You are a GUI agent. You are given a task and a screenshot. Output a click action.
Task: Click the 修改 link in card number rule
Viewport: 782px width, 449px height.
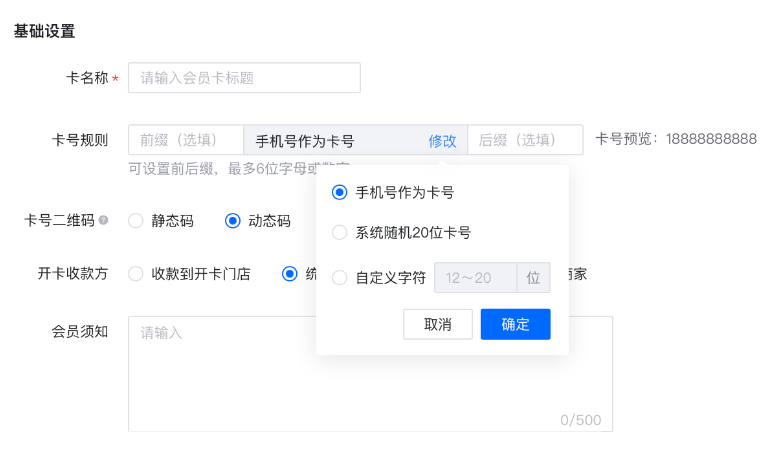click(442, 141)
